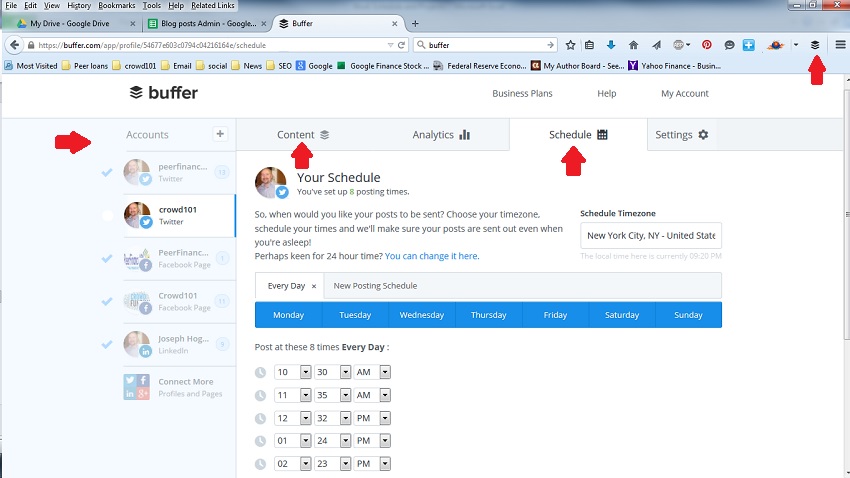Select the crowd101 Twitter account

pos(179,215)
